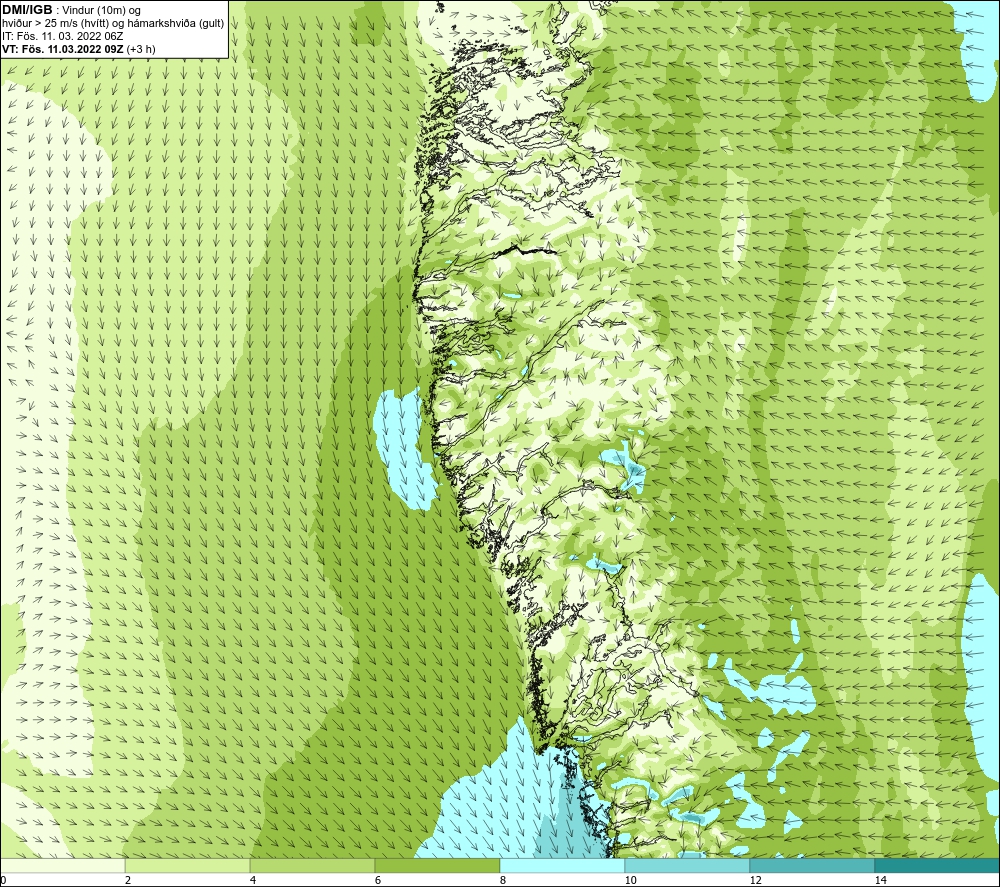The image size is (1000, 887).
Task: Click the 4–6 m/s green legend segment
Action: click(x=312, y=866)
